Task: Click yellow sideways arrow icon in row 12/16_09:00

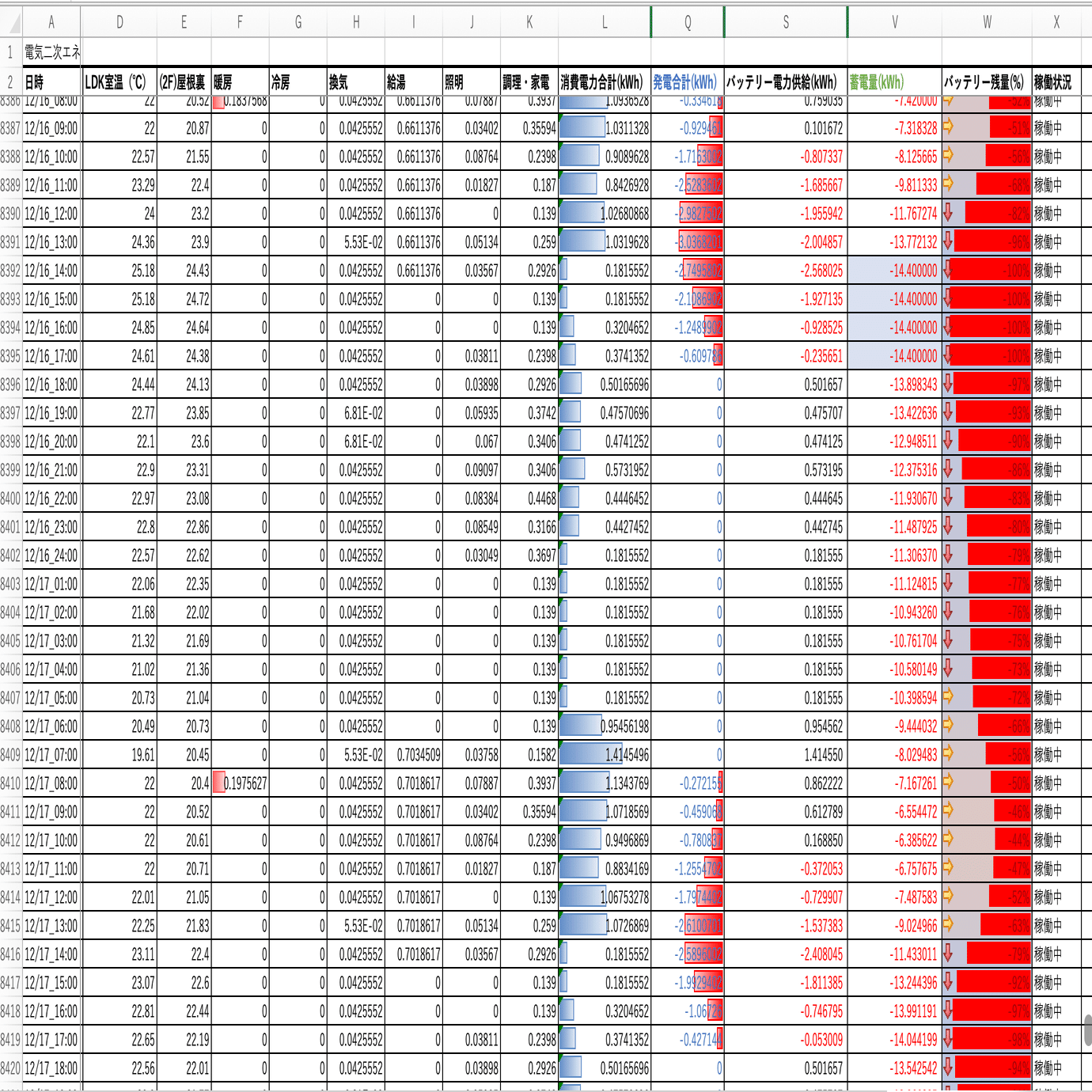Action: coord(948,126)
